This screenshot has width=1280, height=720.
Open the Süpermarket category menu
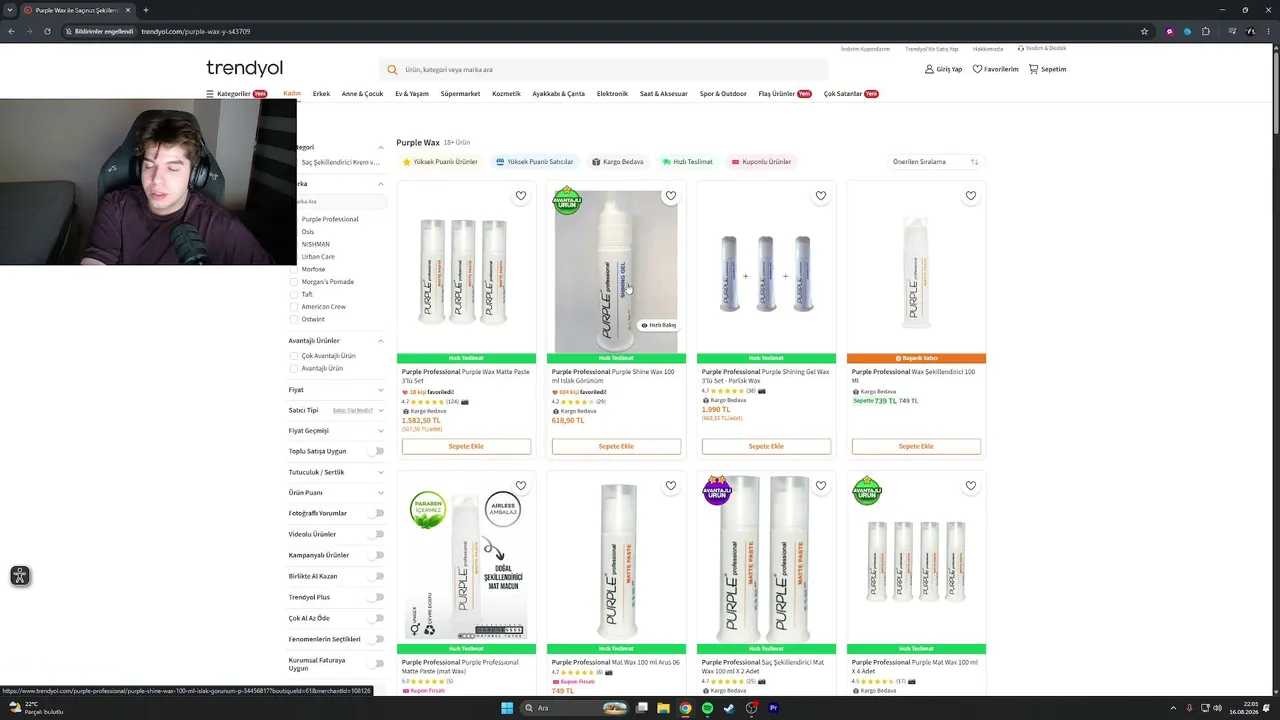[460, 94]
